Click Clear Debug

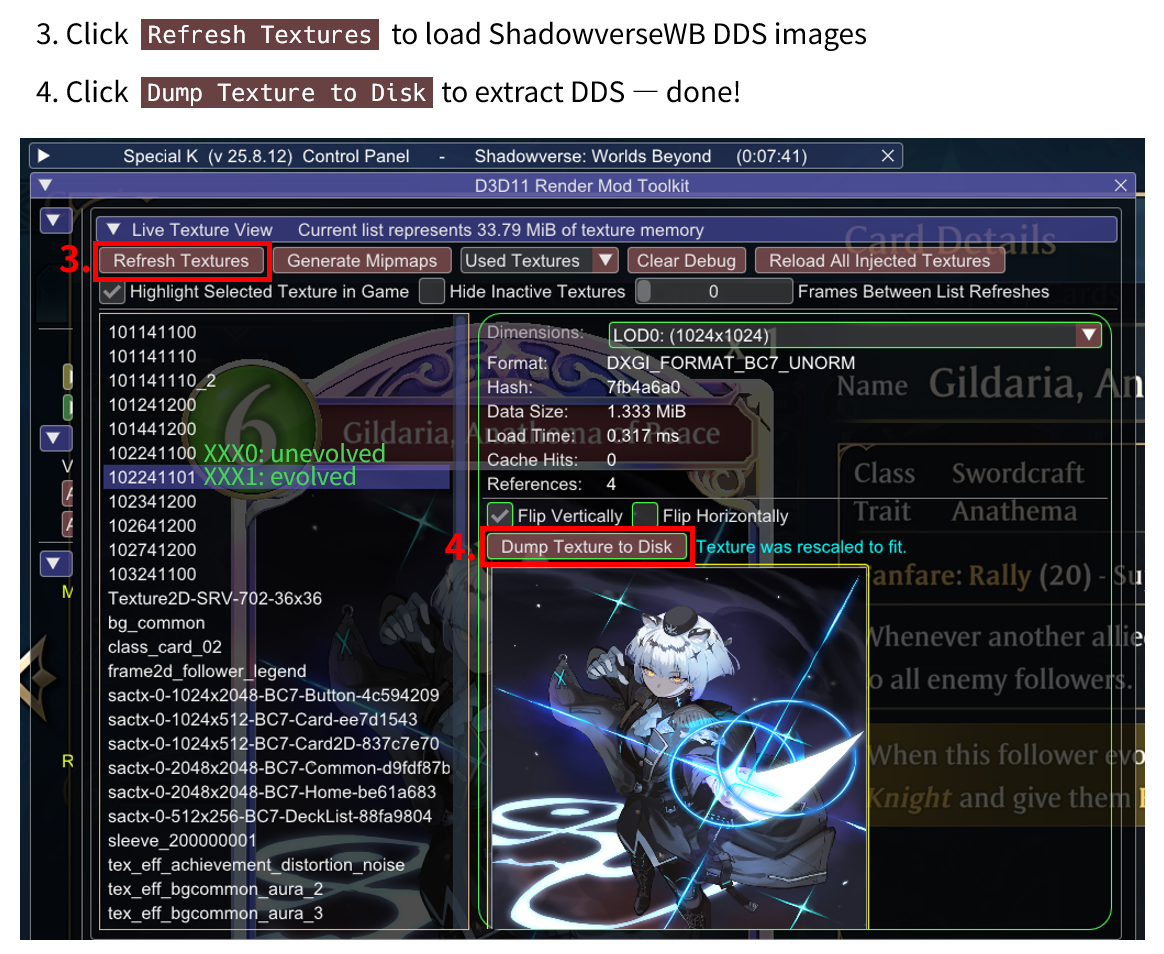coord(686,261)
